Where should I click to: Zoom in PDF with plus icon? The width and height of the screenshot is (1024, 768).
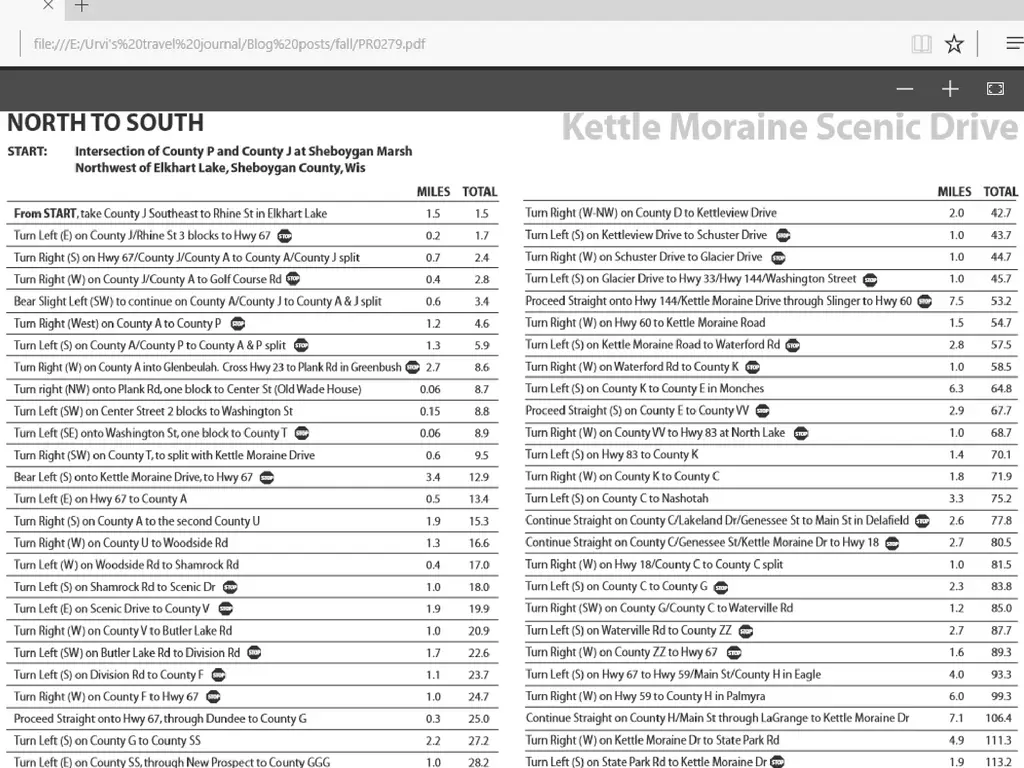coord(950,89)
